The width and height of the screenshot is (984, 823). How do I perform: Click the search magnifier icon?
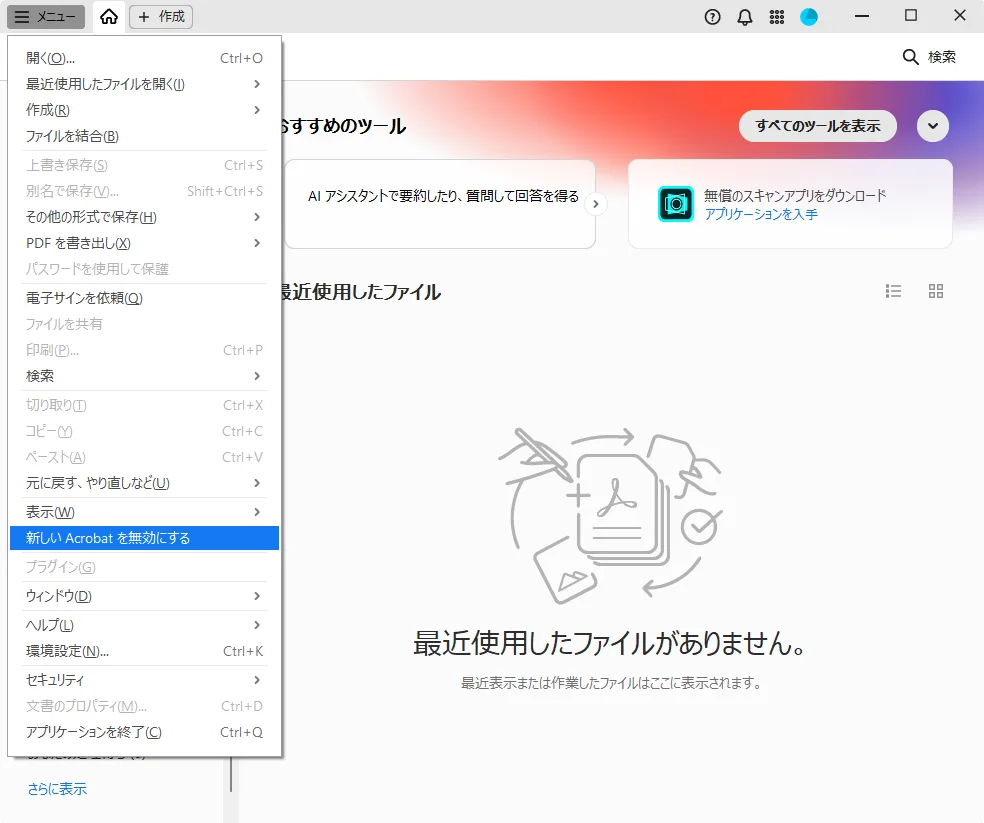click(911, 57)
